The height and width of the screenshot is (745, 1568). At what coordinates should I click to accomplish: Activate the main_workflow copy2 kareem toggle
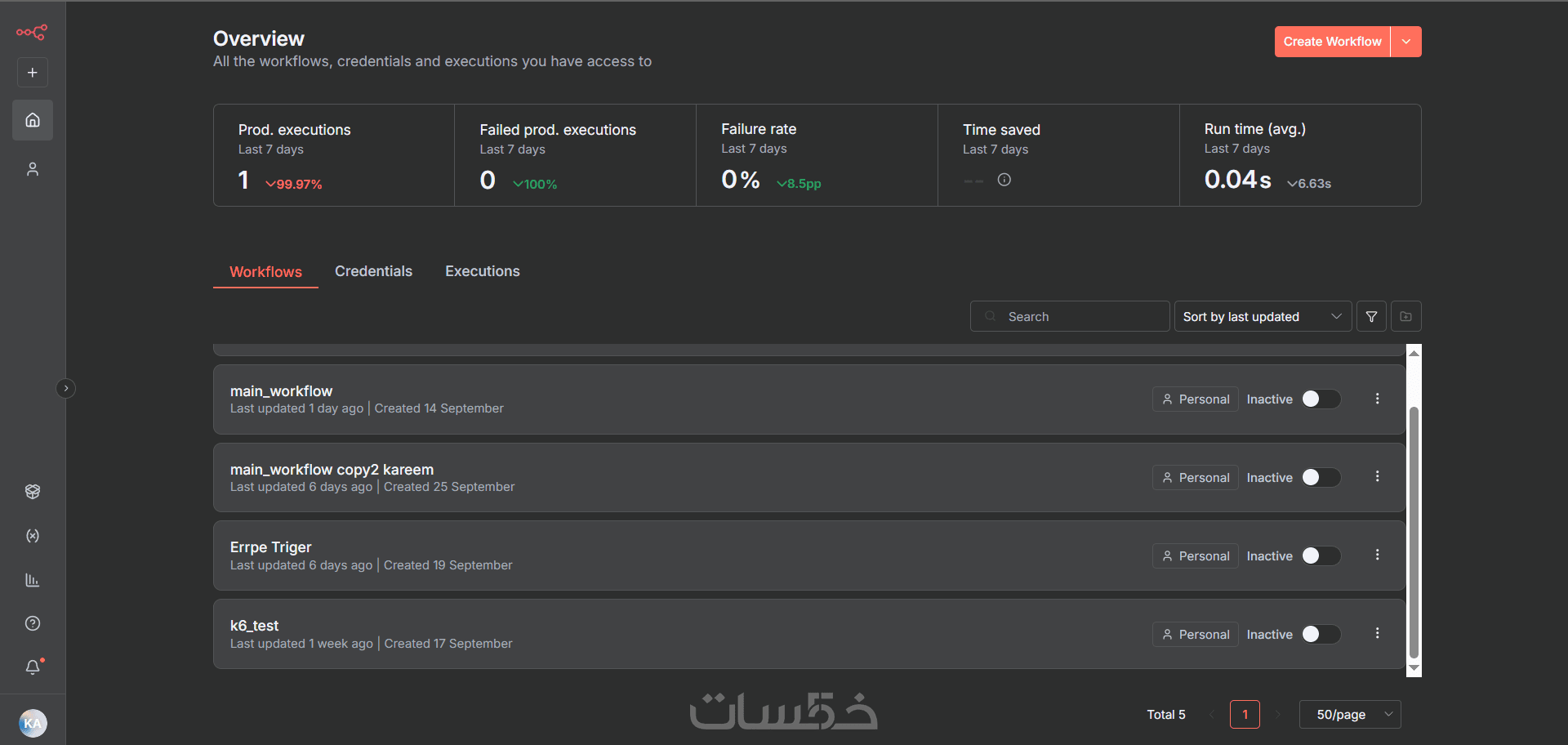pos(1321,477)
